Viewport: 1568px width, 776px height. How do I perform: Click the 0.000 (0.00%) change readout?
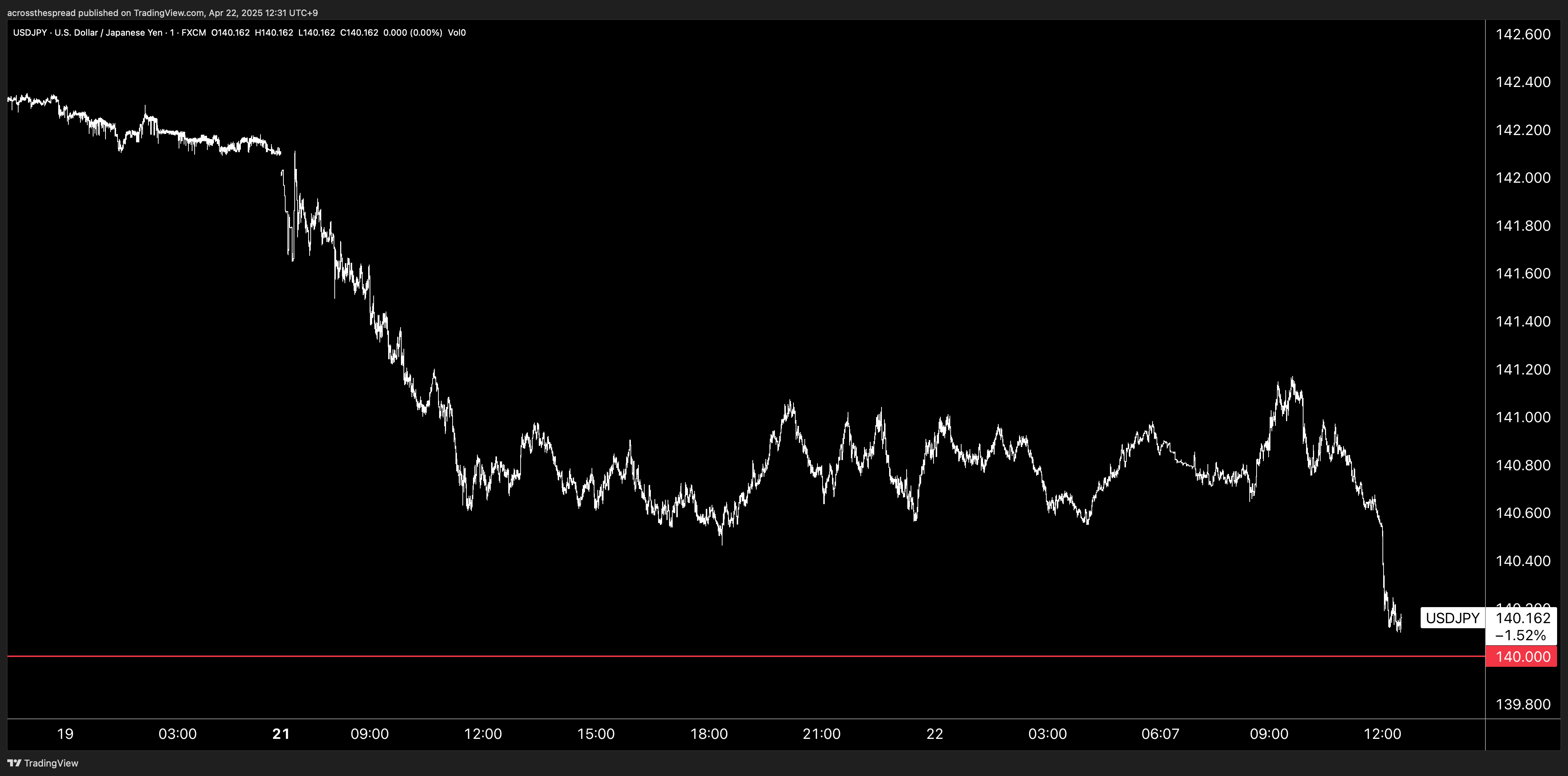coord(413,32)
